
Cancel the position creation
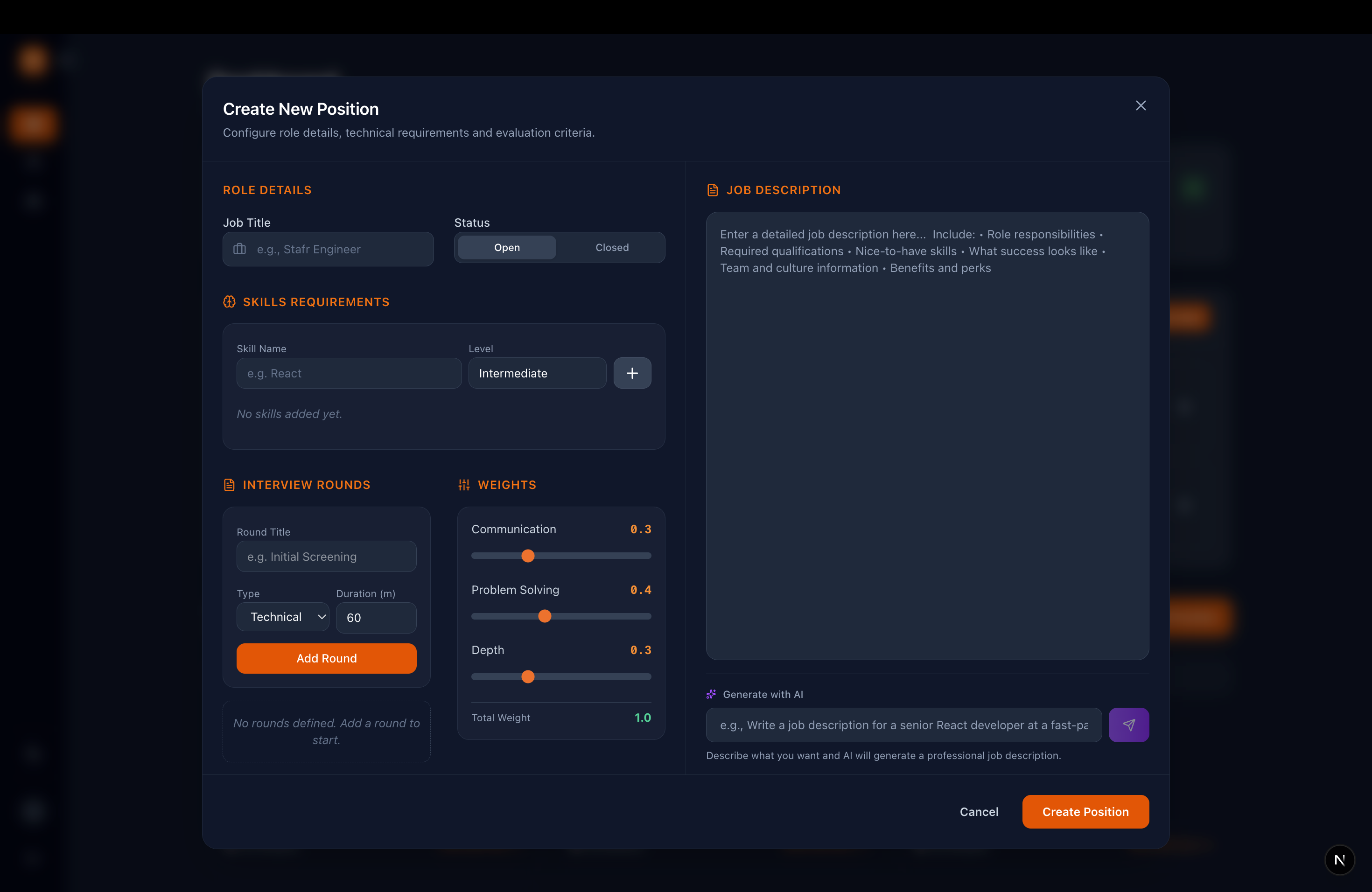click(x=978, y=811)
